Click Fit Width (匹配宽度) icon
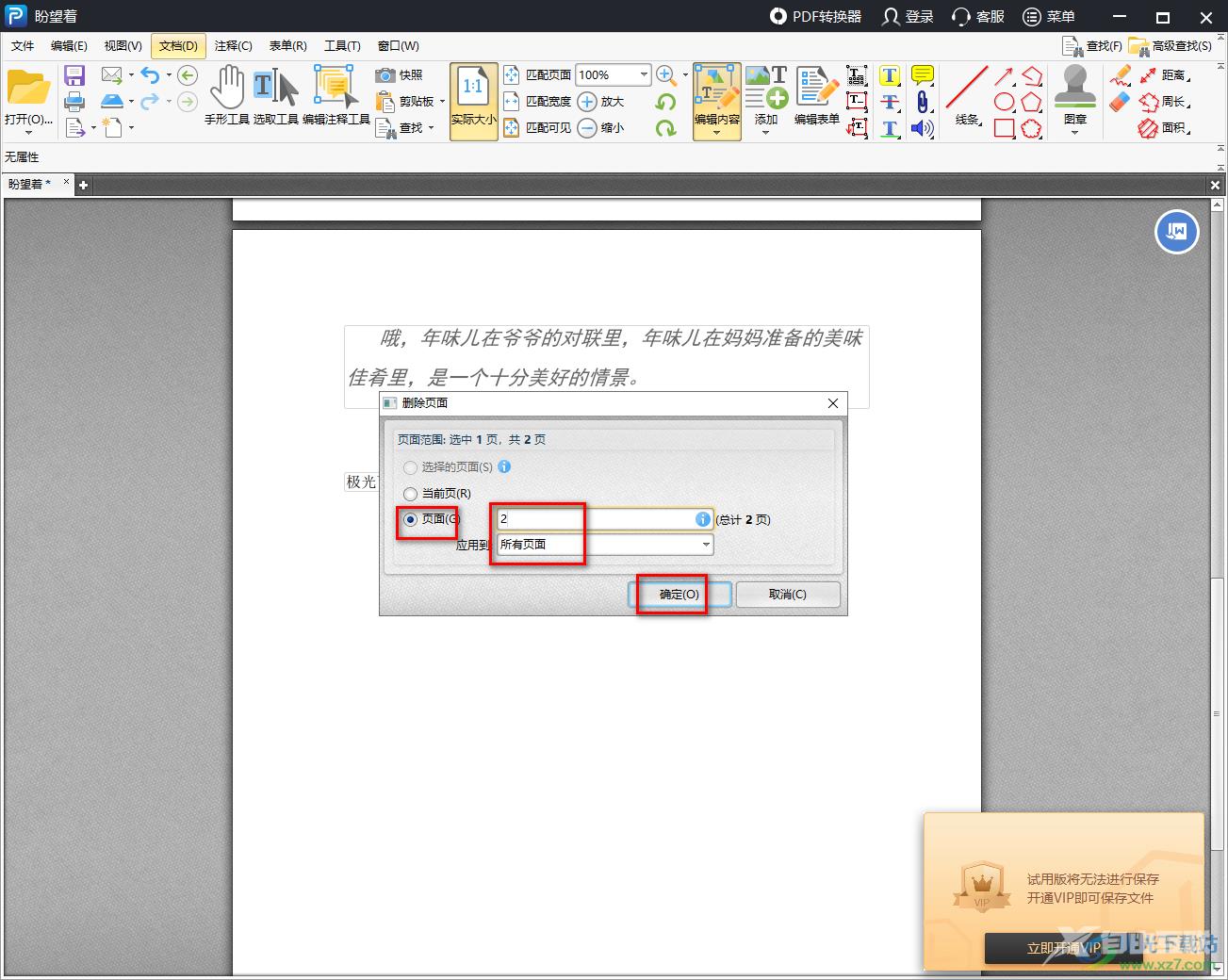The image size is (1228, 980). 511,101
